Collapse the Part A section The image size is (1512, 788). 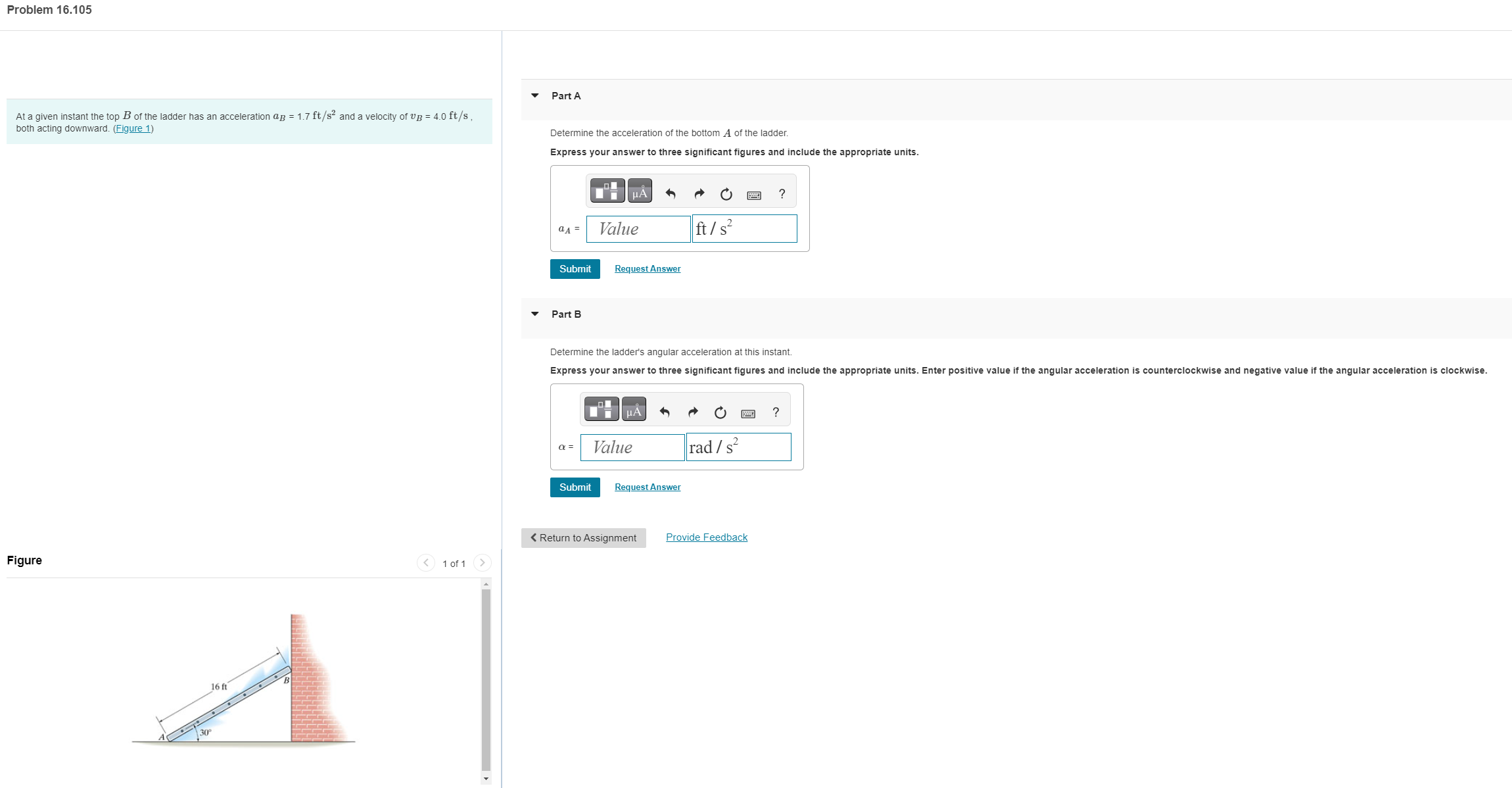[535, 95]
